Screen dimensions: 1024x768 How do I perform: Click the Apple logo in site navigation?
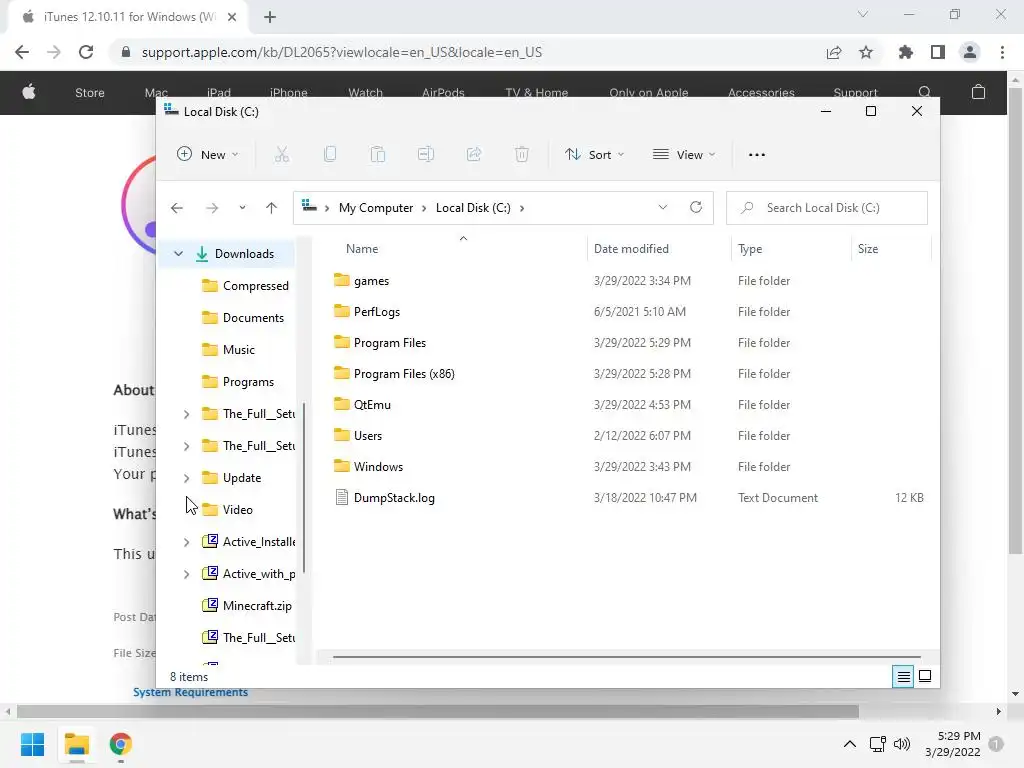pyautogui.click(x=29, y=92)
